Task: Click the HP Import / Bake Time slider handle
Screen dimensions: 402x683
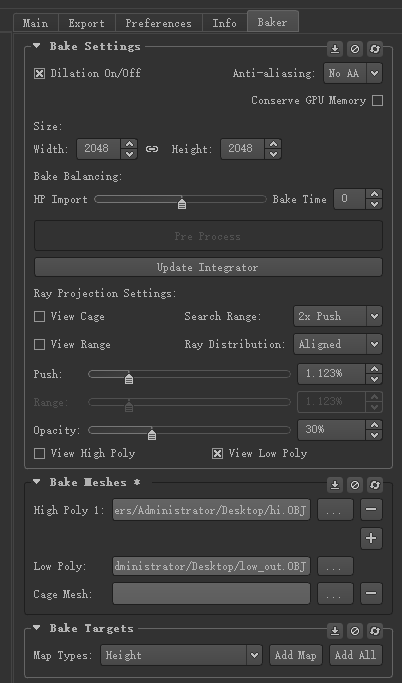Action: [182, 203]
